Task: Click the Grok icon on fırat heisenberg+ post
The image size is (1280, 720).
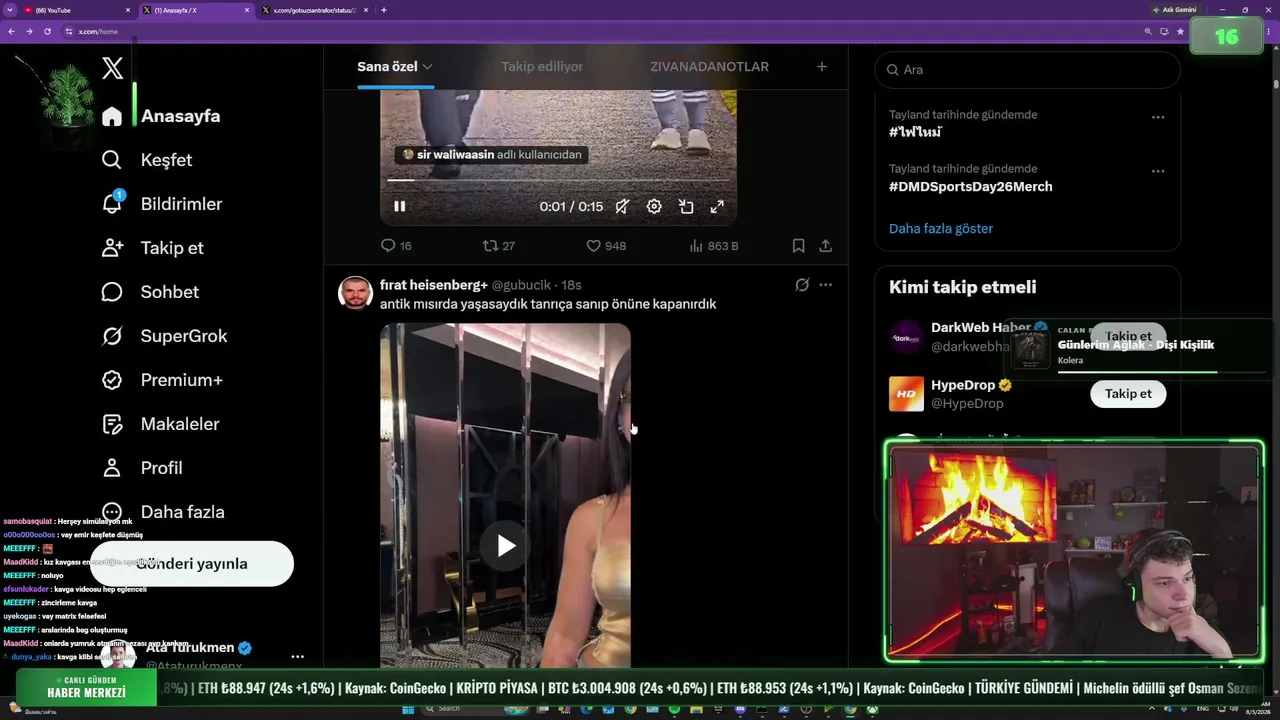Action: coord(802,285)
